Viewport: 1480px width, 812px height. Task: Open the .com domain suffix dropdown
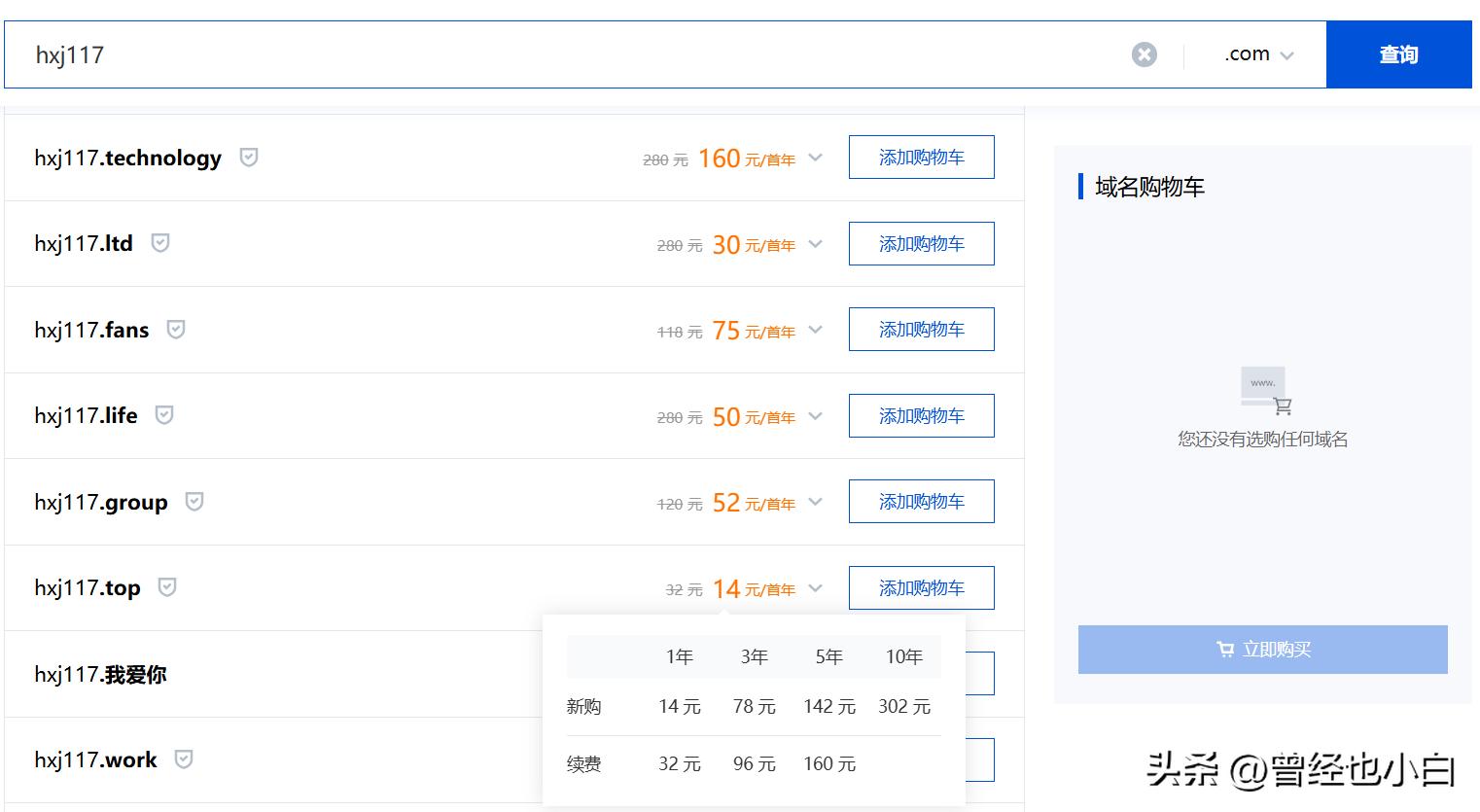[x=1258, y=54]
